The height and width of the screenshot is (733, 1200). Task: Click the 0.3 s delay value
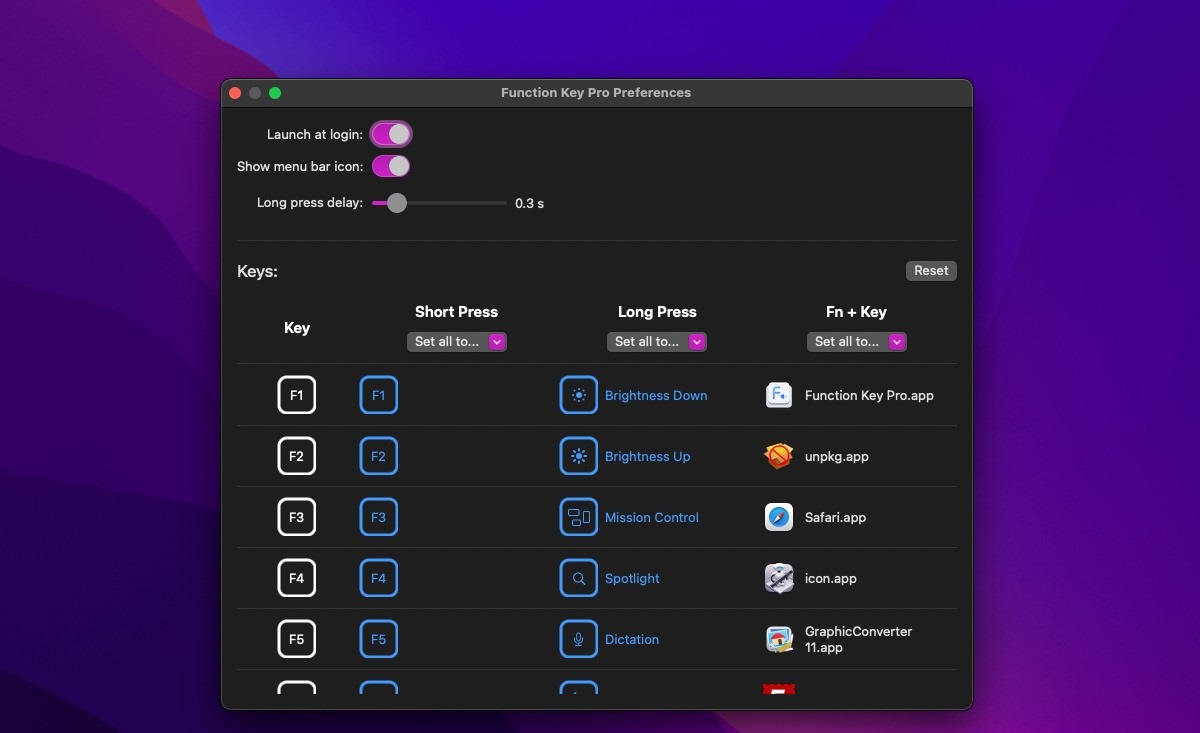point(529,203)
